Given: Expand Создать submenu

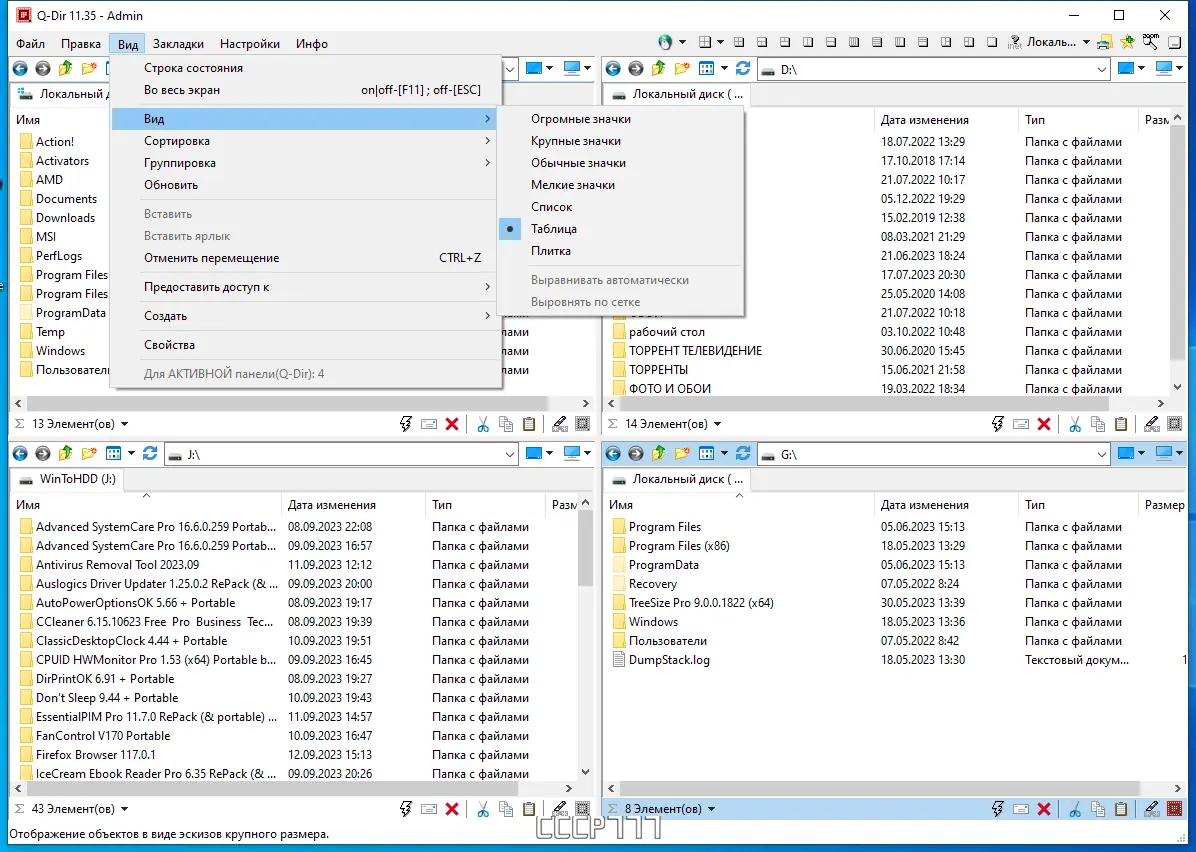Looking at the screenshot, I should (x=305, y=316).
